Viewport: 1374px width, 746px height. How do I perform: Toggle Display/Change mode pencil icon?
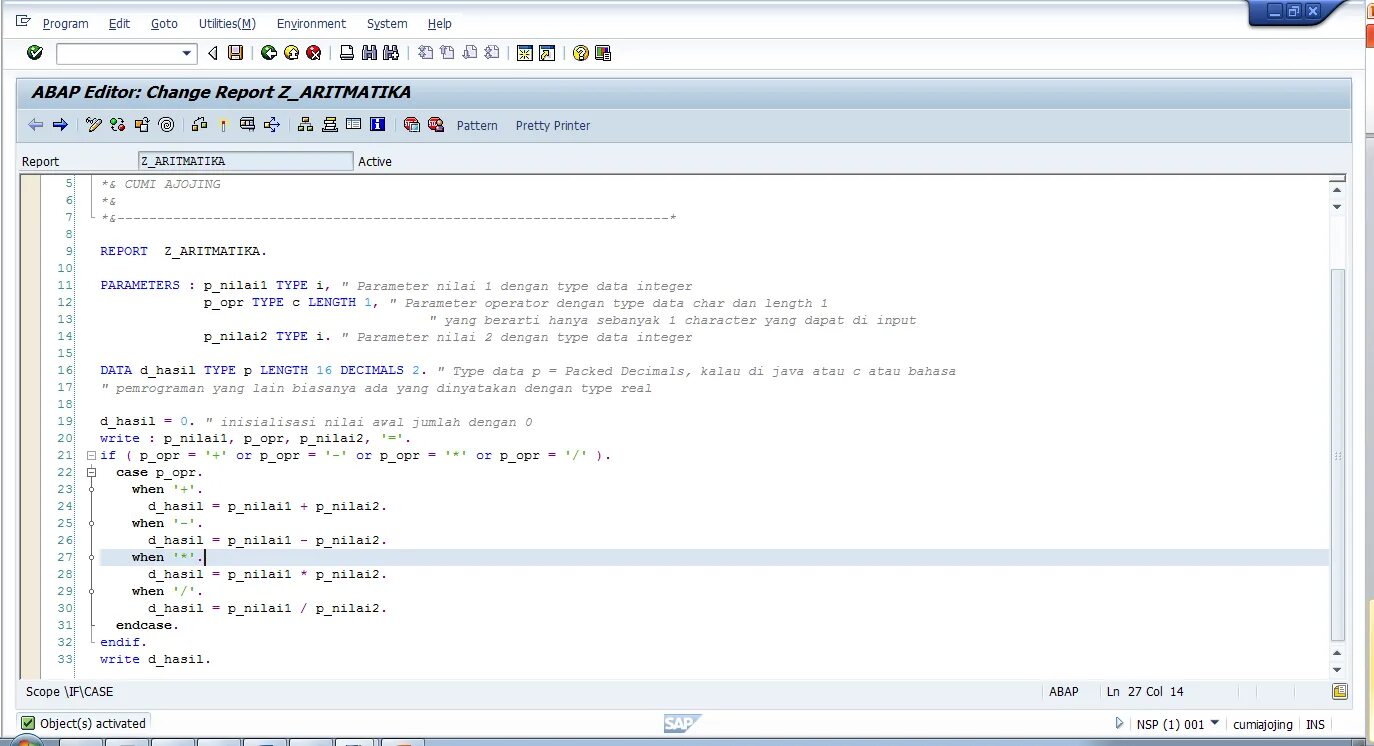(94, 125)
